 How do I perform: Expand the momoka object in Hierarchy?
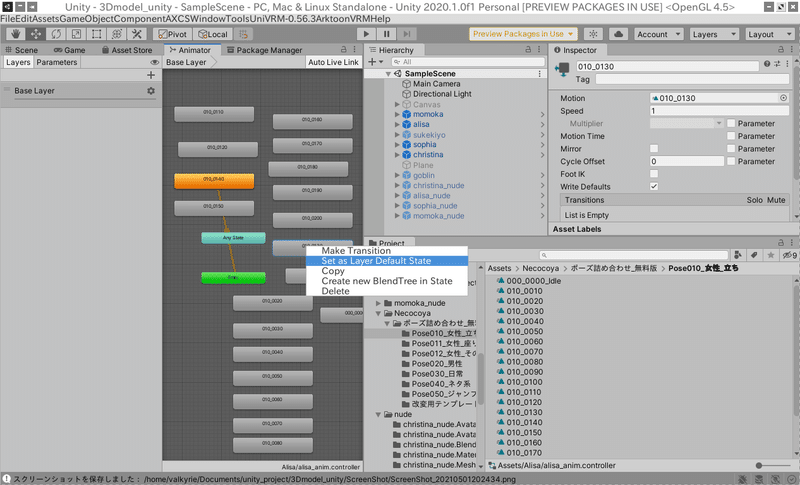(x=397, y=114)
